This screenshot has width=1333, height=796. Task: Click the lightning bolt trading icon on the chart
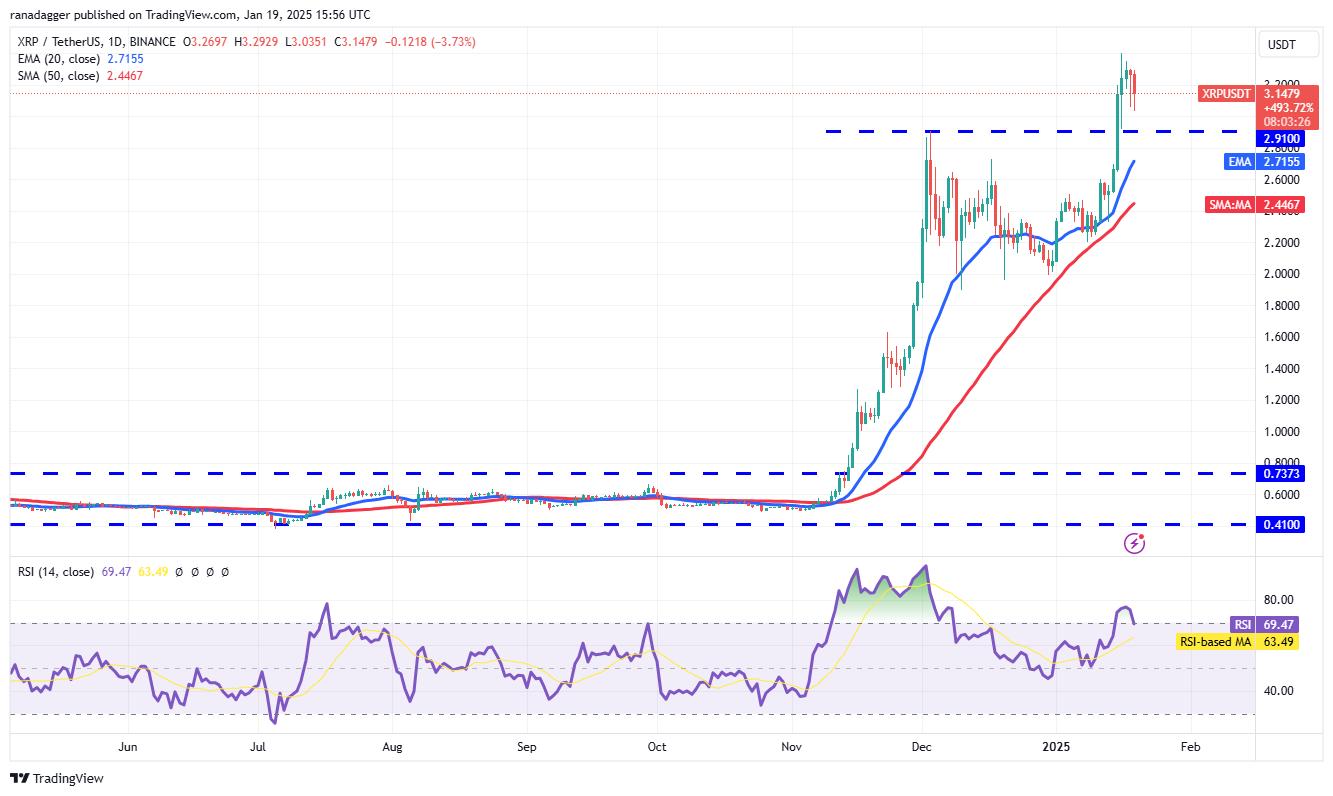(1133, 543)
